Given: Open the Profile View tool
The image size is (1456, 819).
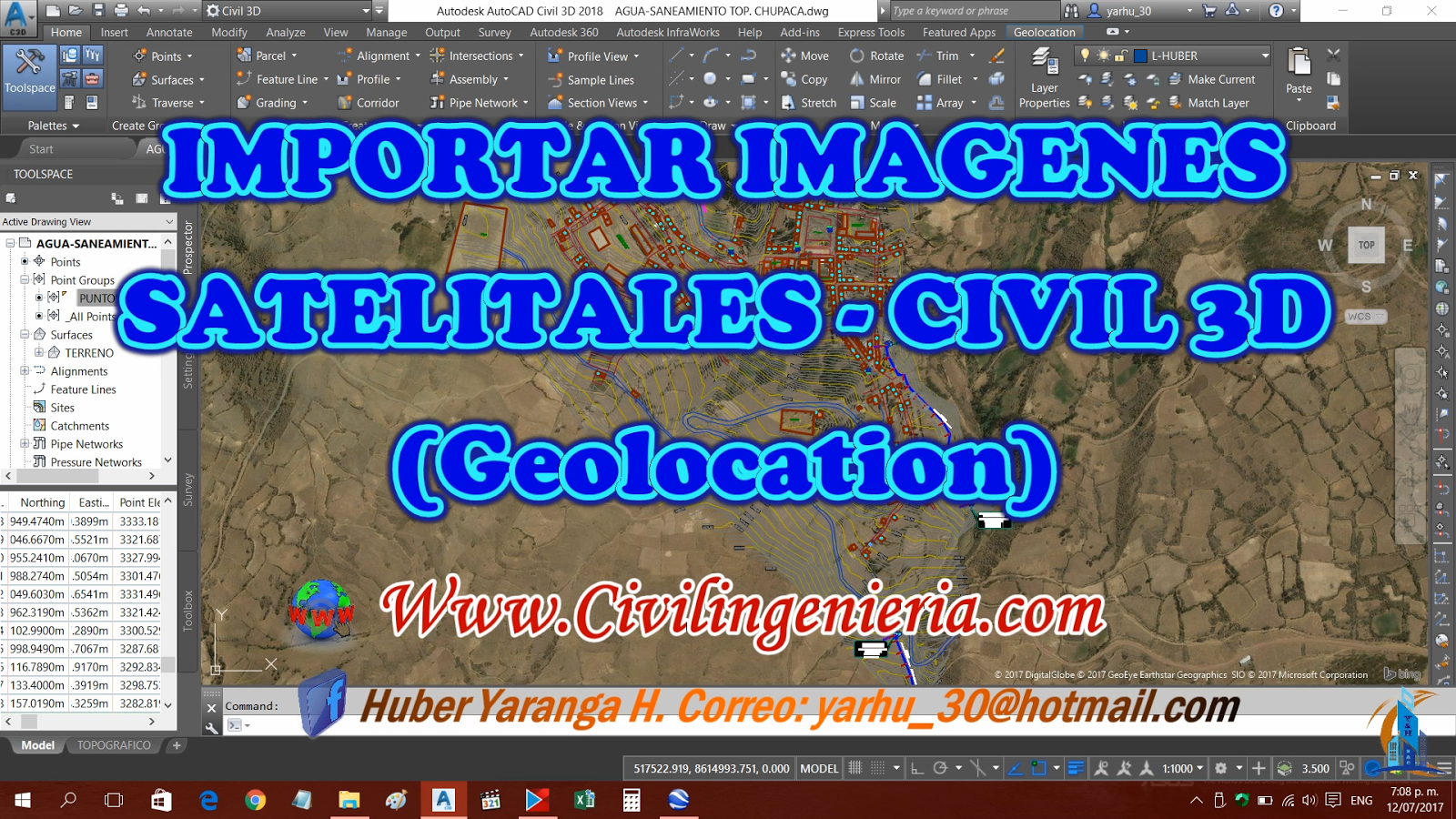Looking at the screenshot, I should click(593, 56).
